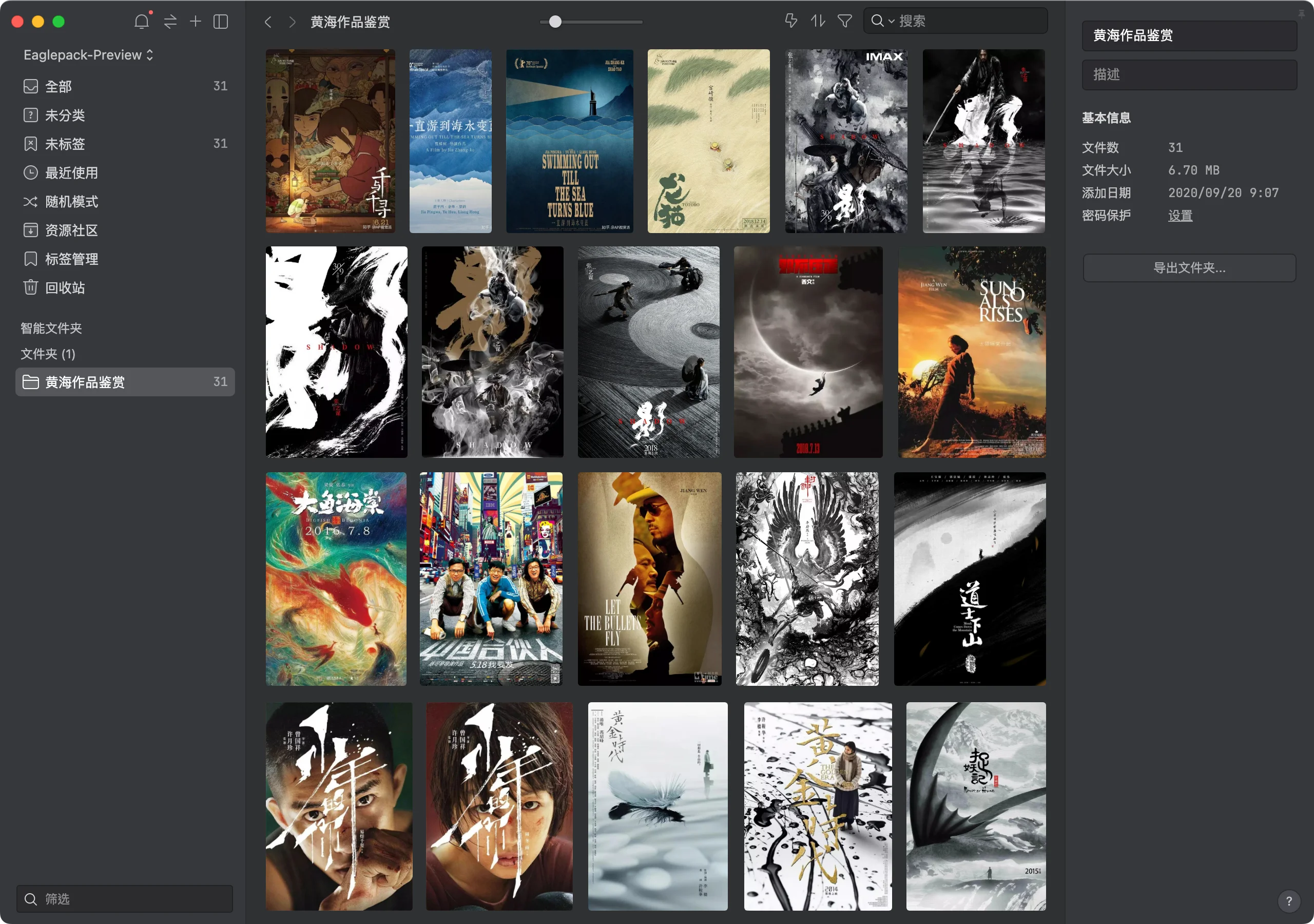Click the folder icon beside 黄海作品鉴赏
The image size is (1314, 924).
30,382
